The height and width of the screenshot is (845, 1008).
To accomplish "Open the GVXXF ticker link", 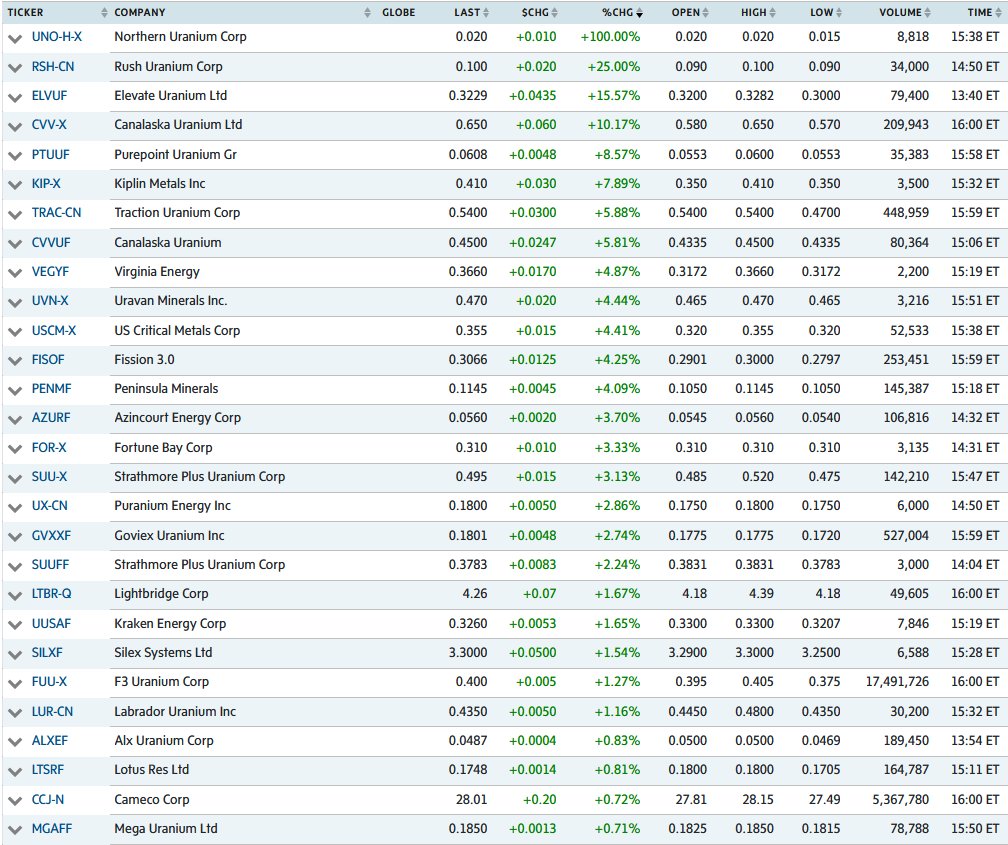I will (51, 536).
